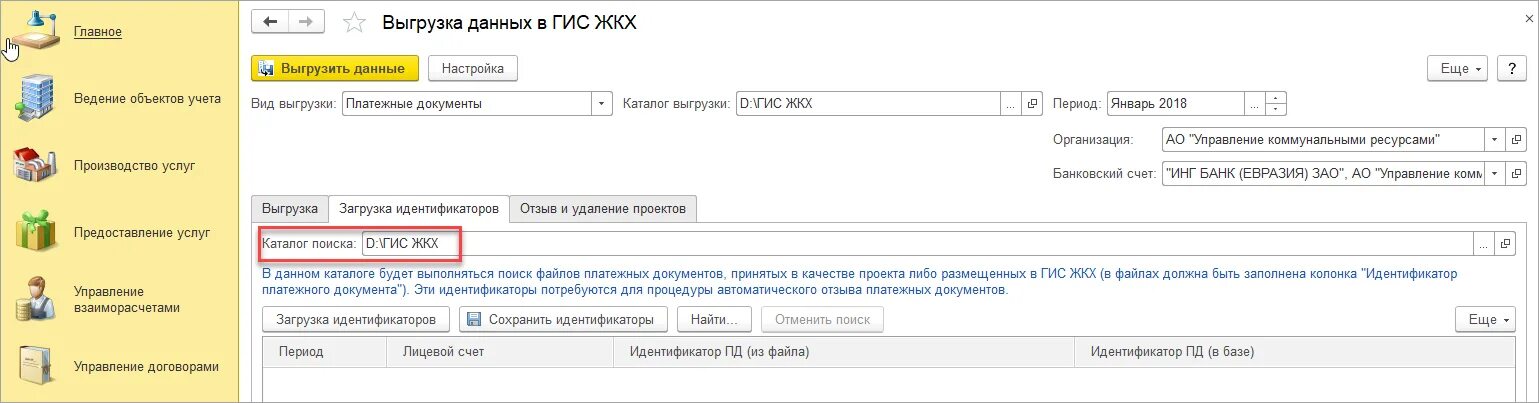The image size is (1539, 403).
Task: Open Управление взаиморасчетами section
Action: 126,299
